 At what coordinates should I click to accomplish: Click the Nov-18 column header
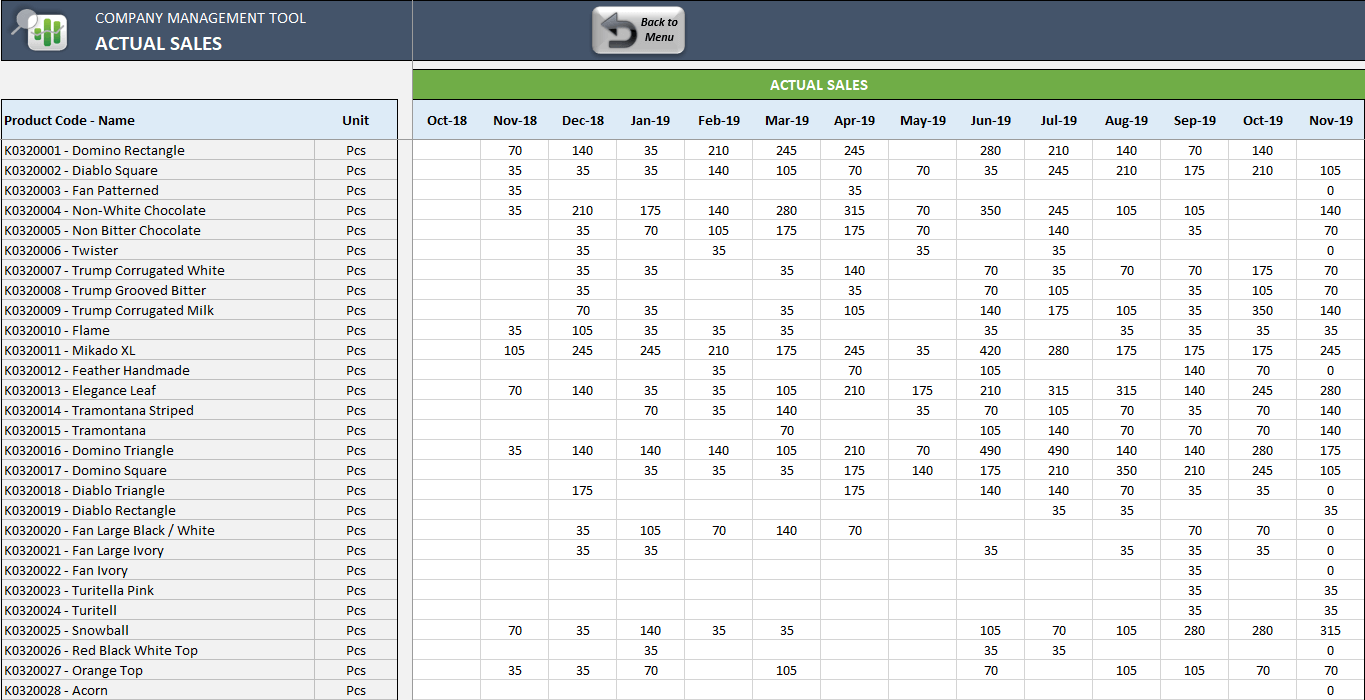[x=515, y=120]
